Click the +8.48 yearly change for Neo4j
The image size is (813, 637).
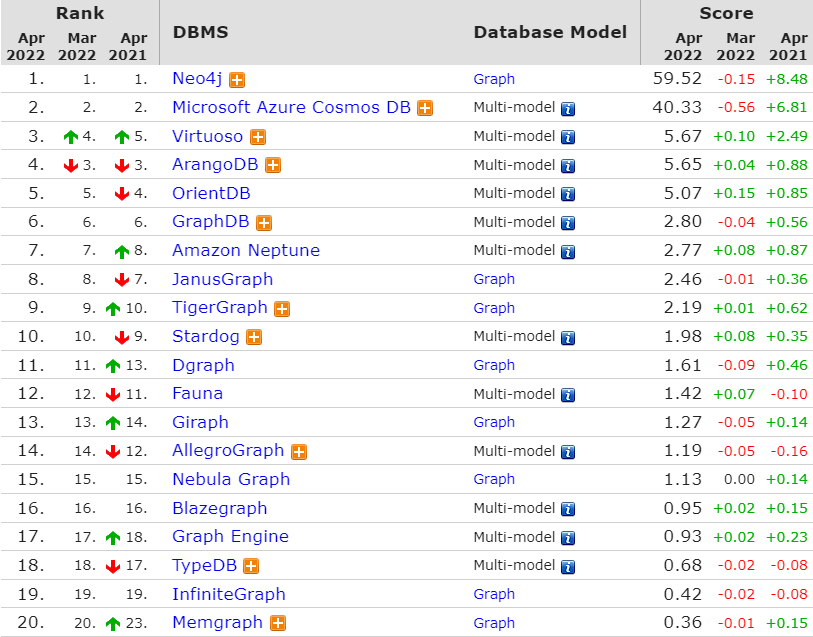[x=787, y=79]
